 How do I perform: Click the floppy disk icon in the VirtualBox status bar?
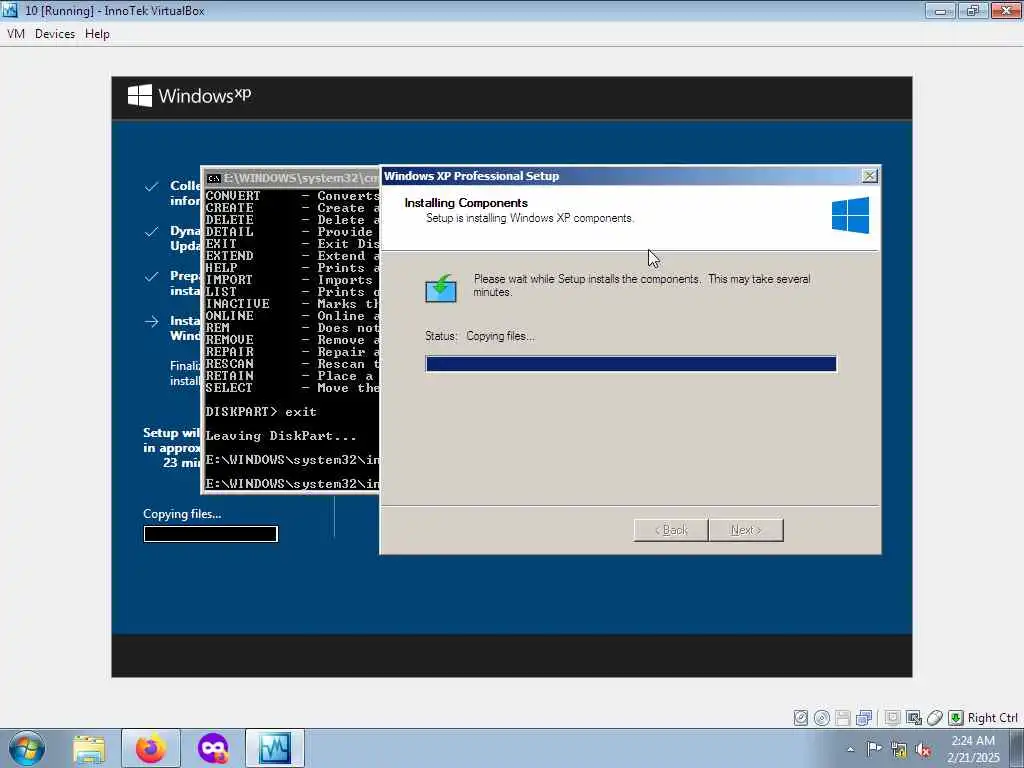pyautogui.click(x=842, y=718)
